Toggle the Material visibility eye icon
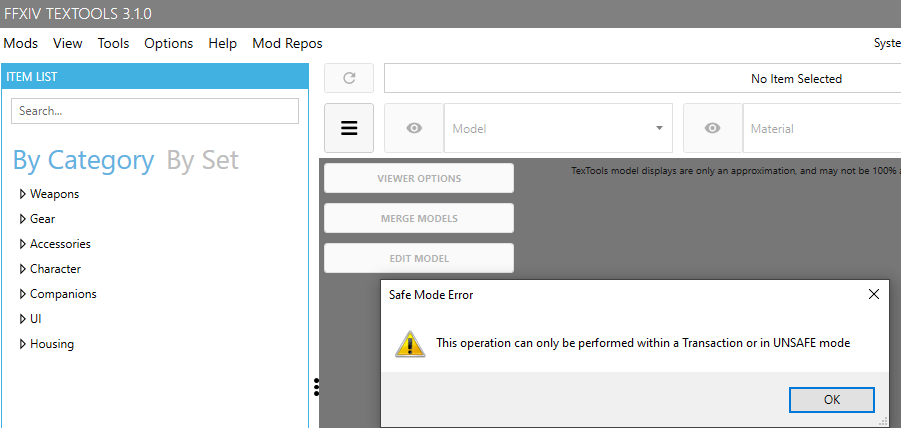 click(x=713, y=128)
